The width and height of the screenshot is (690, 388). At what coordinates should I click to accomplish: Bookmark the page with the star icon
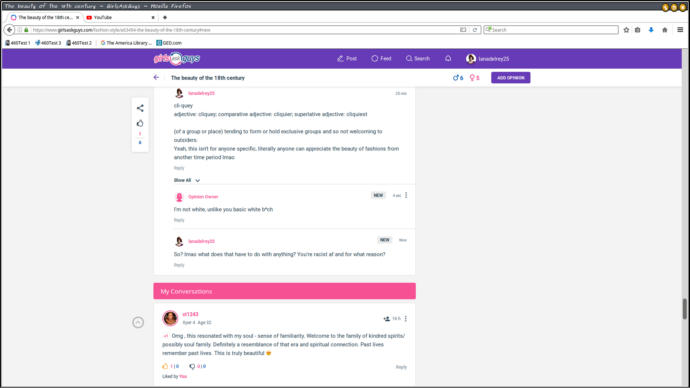pos(626,30)
